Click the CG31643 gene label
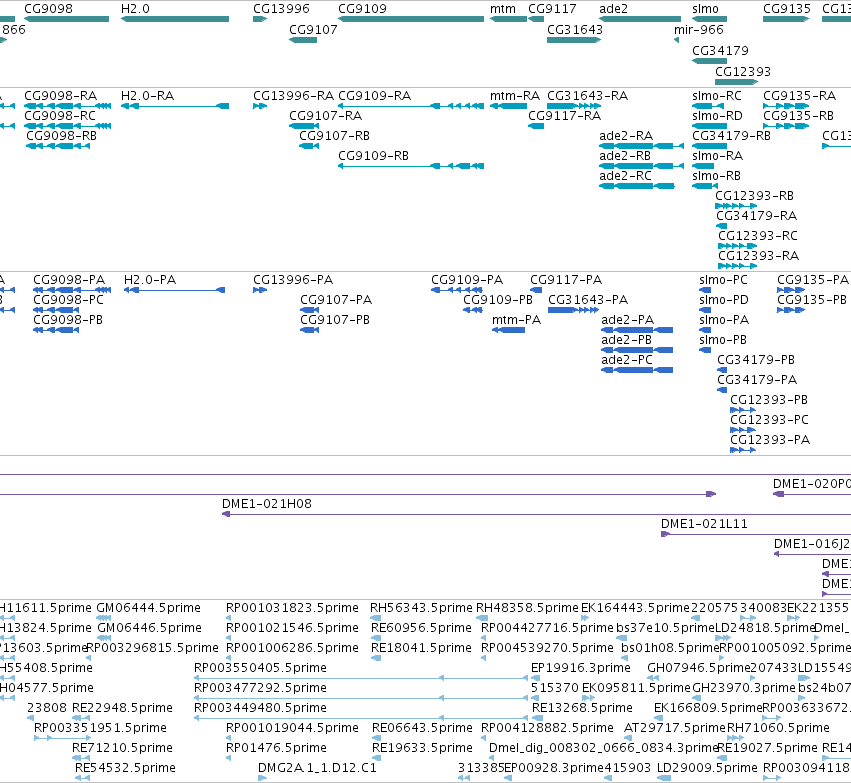Viewport: 851px width, 783px height. coord(575,29)
